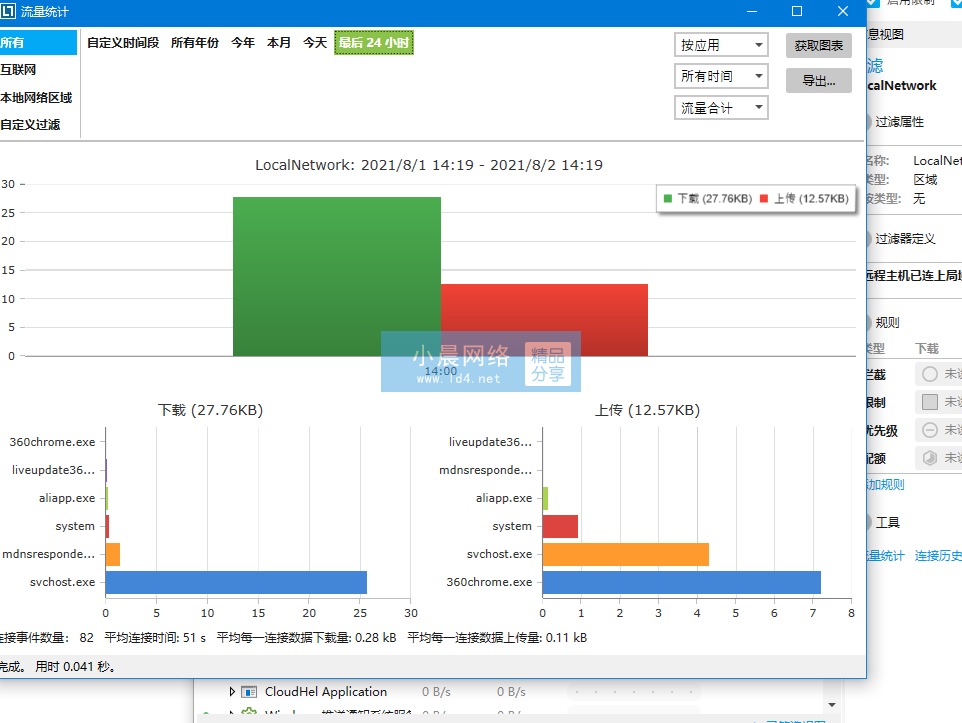Collapse the 工具 section in side panel
962x723 pixels.
pyautogui.click(x=869, y=523)
